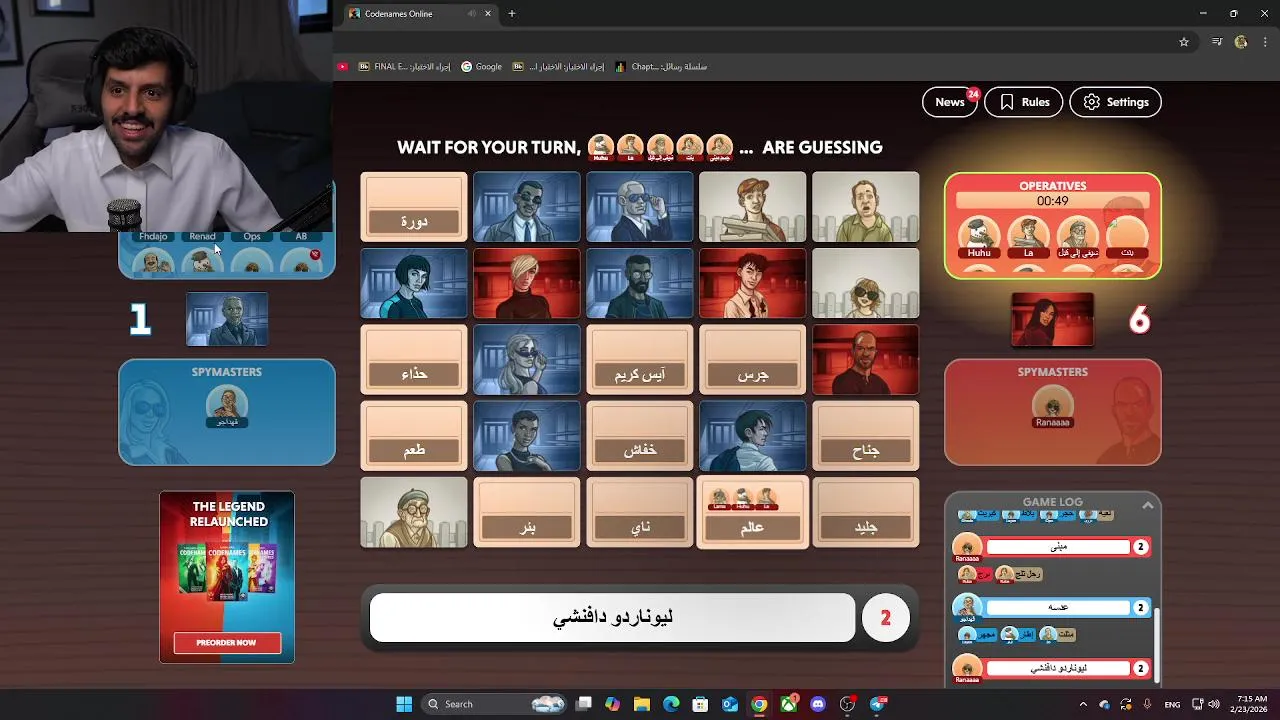Switch to the Codenames Online tab
This screenshot has width=1280, height=720.
tap(420, 14)
